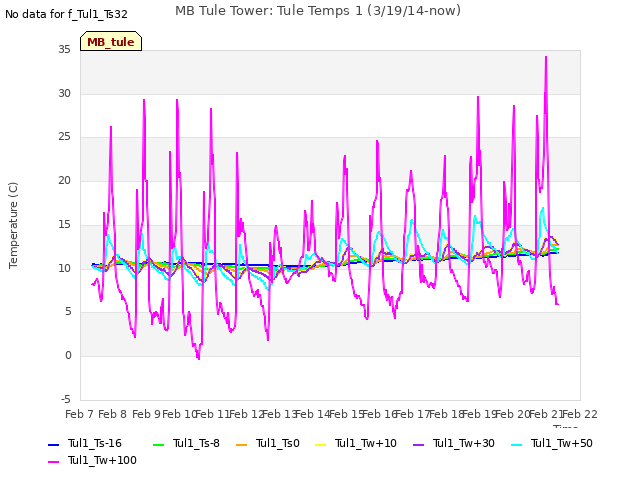Click the 30 y-axis tick label
The image size is (640, 480).
click(x=64, y=93)
